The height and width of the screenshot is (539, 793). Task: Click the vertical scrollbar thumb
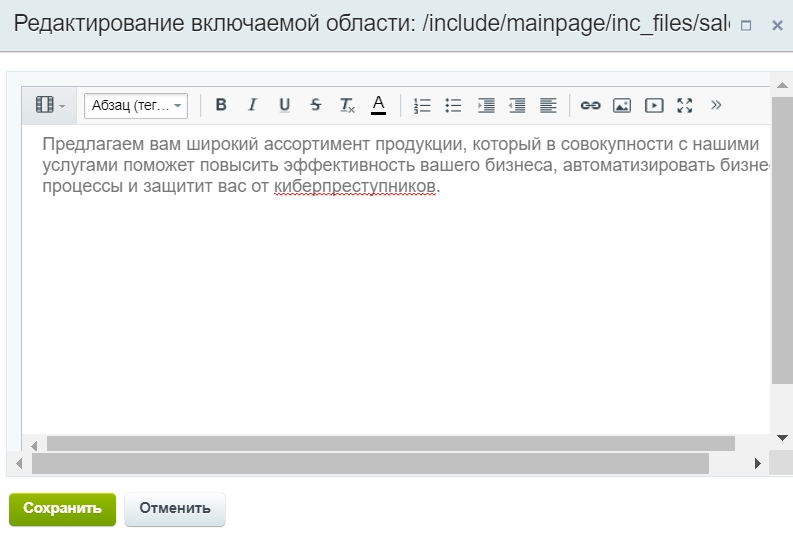[782, 241]
